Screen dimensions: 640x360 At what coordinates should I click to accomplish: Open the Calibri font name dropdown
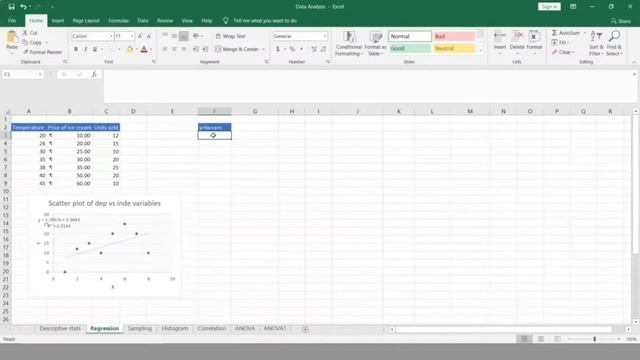tap(111, 36)
